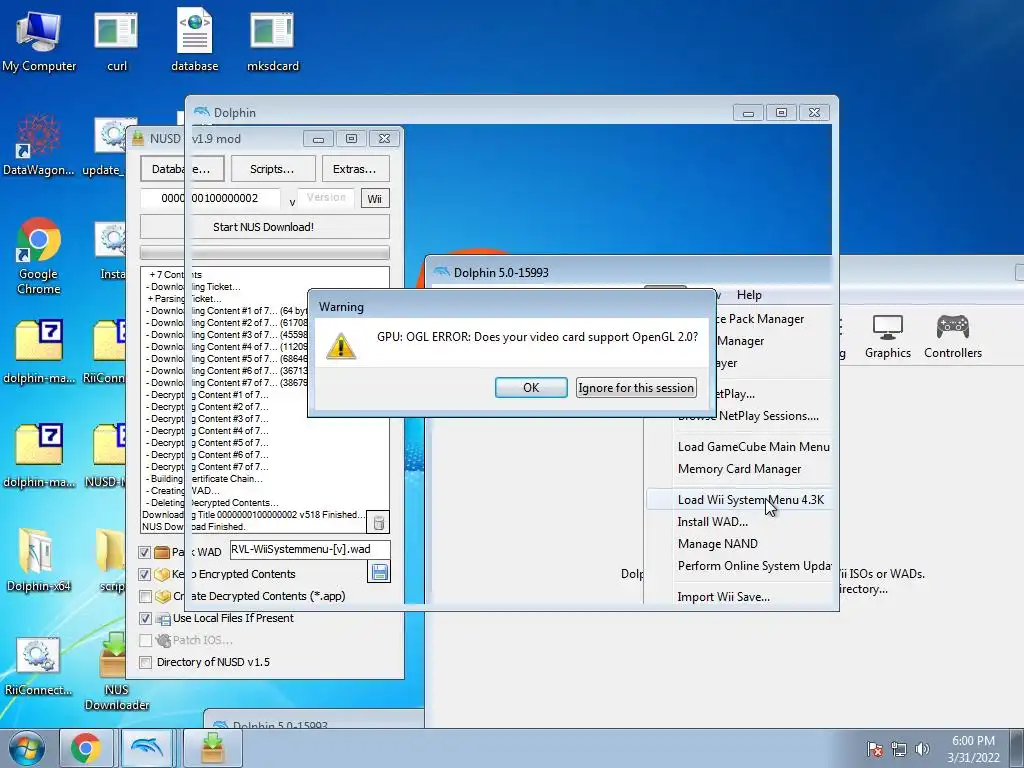
Task: Open NUS Downloader desktop icon
Action: (116, 670)
